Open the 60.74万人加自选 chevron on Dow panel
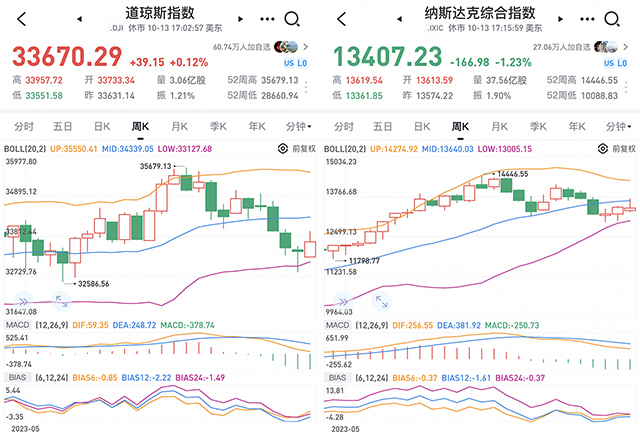The height and width of the screenshot is (435, 640). tap(305, 47)
